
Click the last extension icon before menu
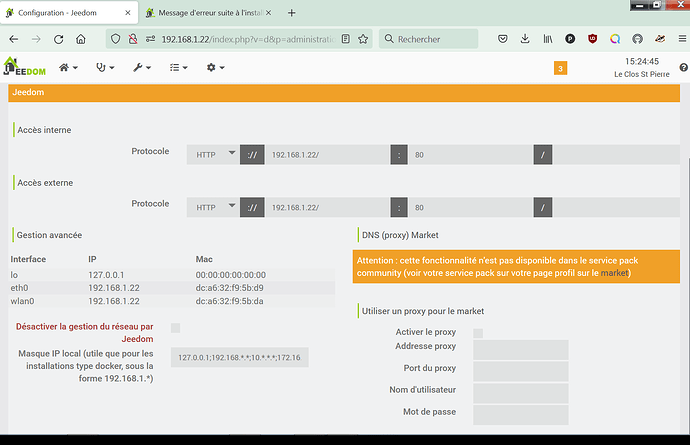click(x=660, y=39)
